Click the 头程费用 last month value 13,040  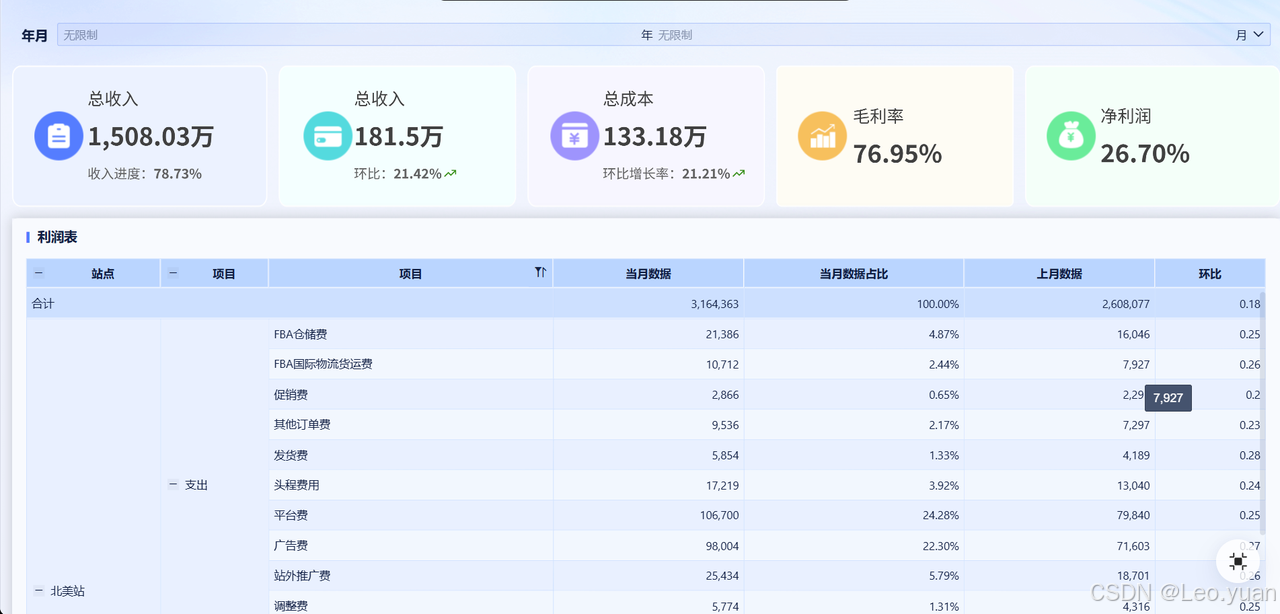pyautogui.click(x=1133, y=485)
